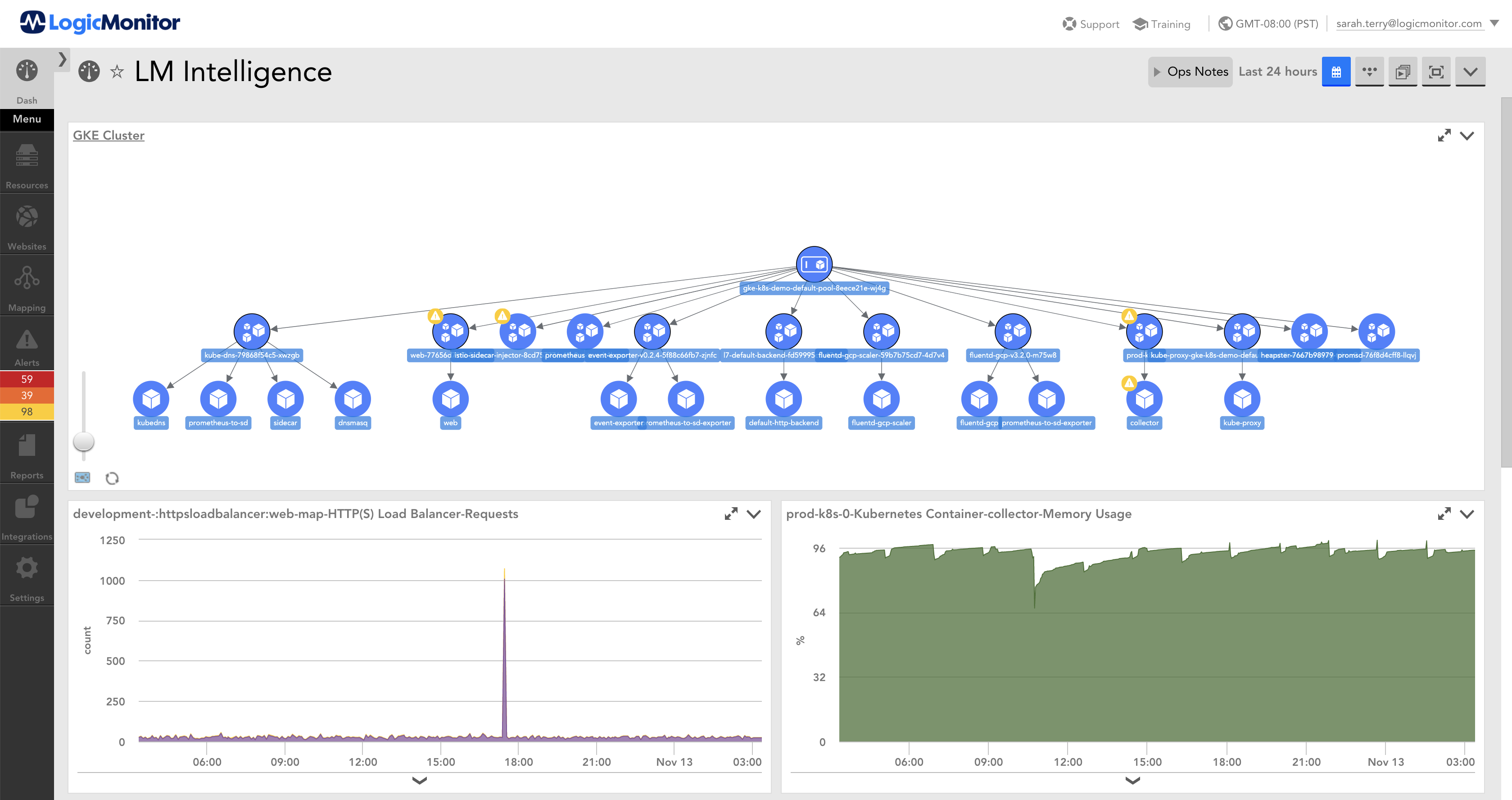The width and height of the screenshot is (1512, 800).
Task: Click the GMT-08:00 (PST) timezone
Action: coord(1268,23)
